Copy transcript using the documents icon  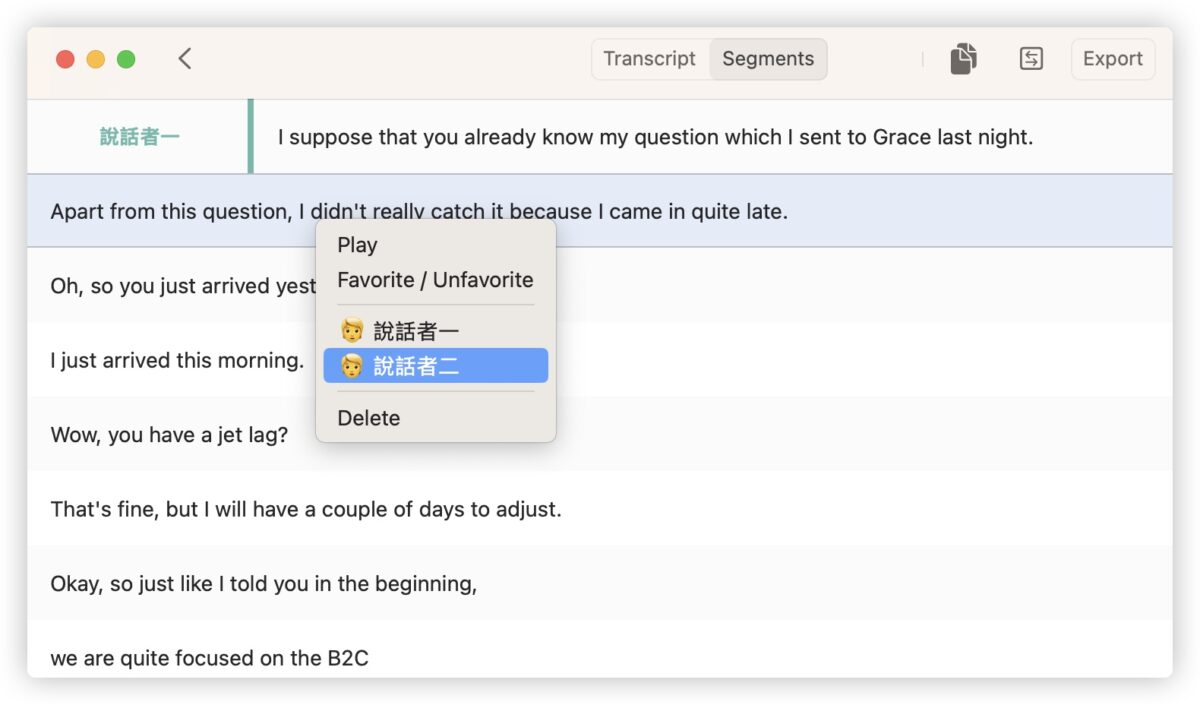[x=963, y=59]
